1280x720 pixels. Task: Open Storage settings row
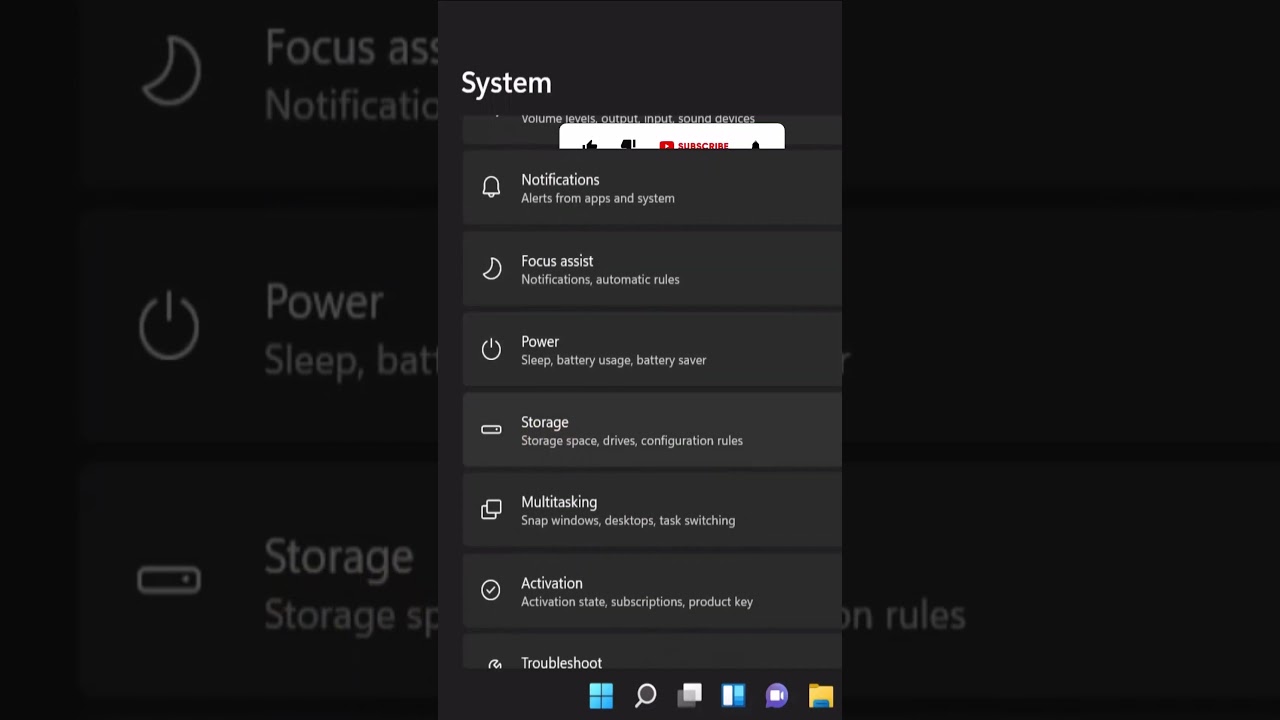click(652, 430)
